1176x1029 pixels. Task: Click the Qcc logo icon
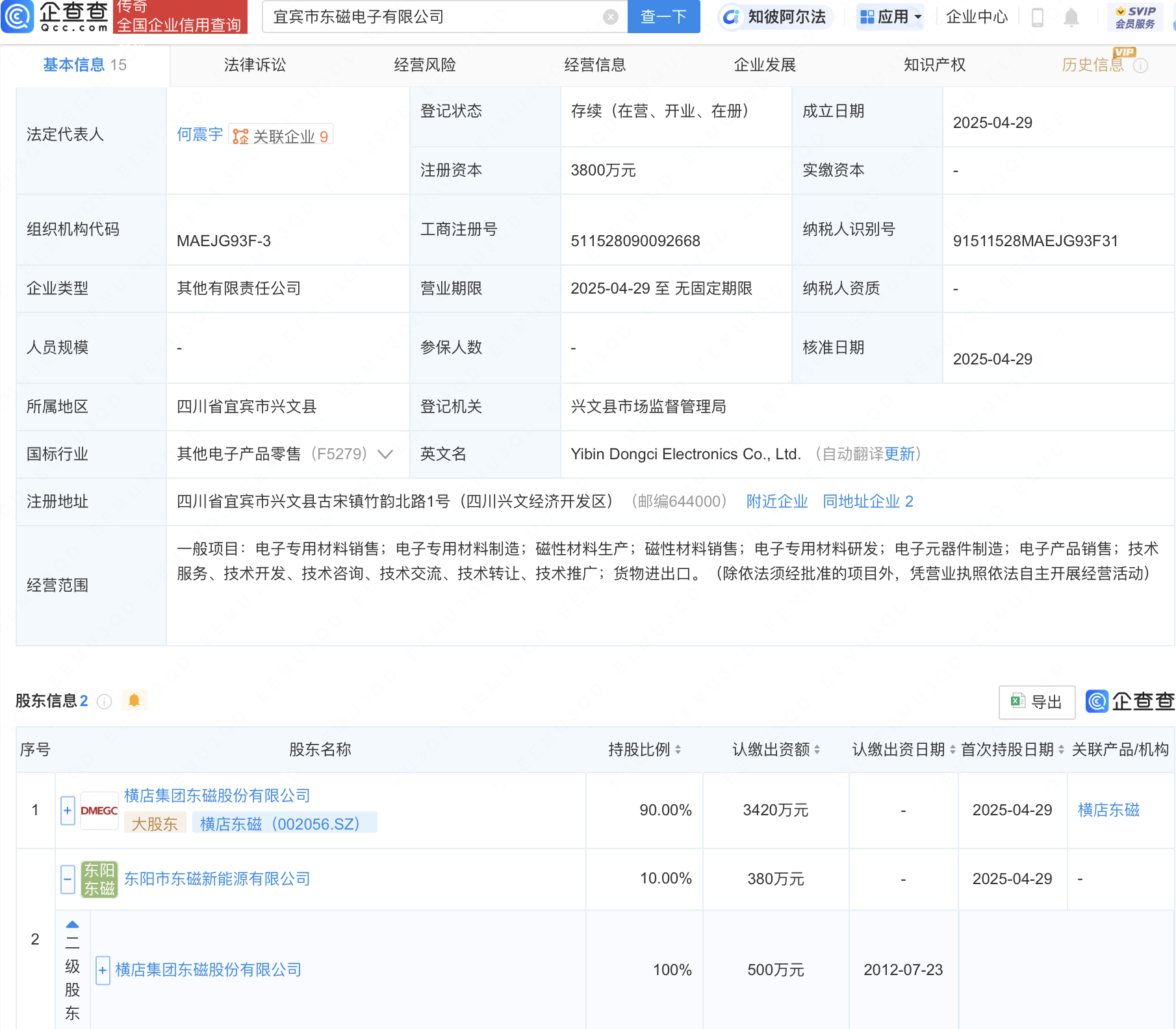pyautogui.click(x=17, y=16)
